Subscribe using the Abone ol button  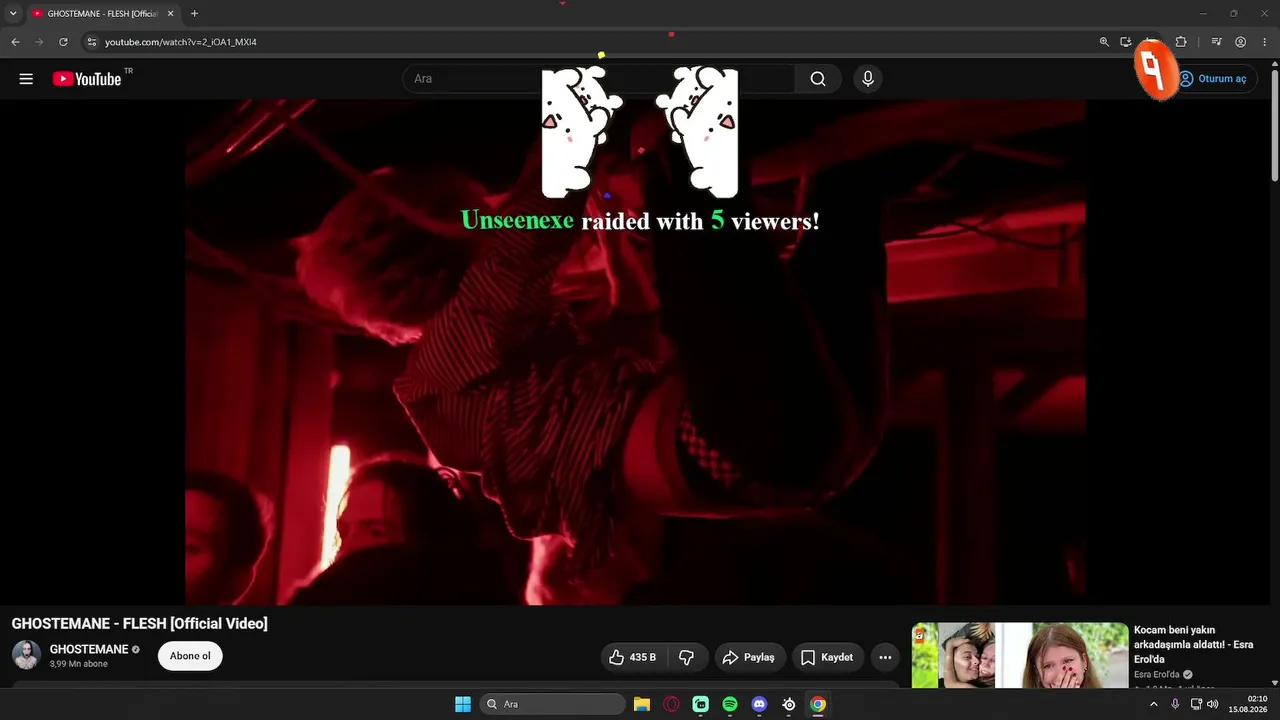point(190,656)
